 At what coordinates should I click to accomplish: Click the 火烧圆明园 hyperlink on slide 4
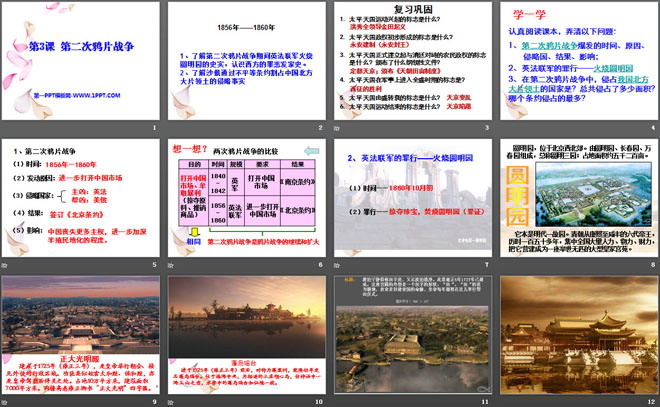click(x=613, y=68)
